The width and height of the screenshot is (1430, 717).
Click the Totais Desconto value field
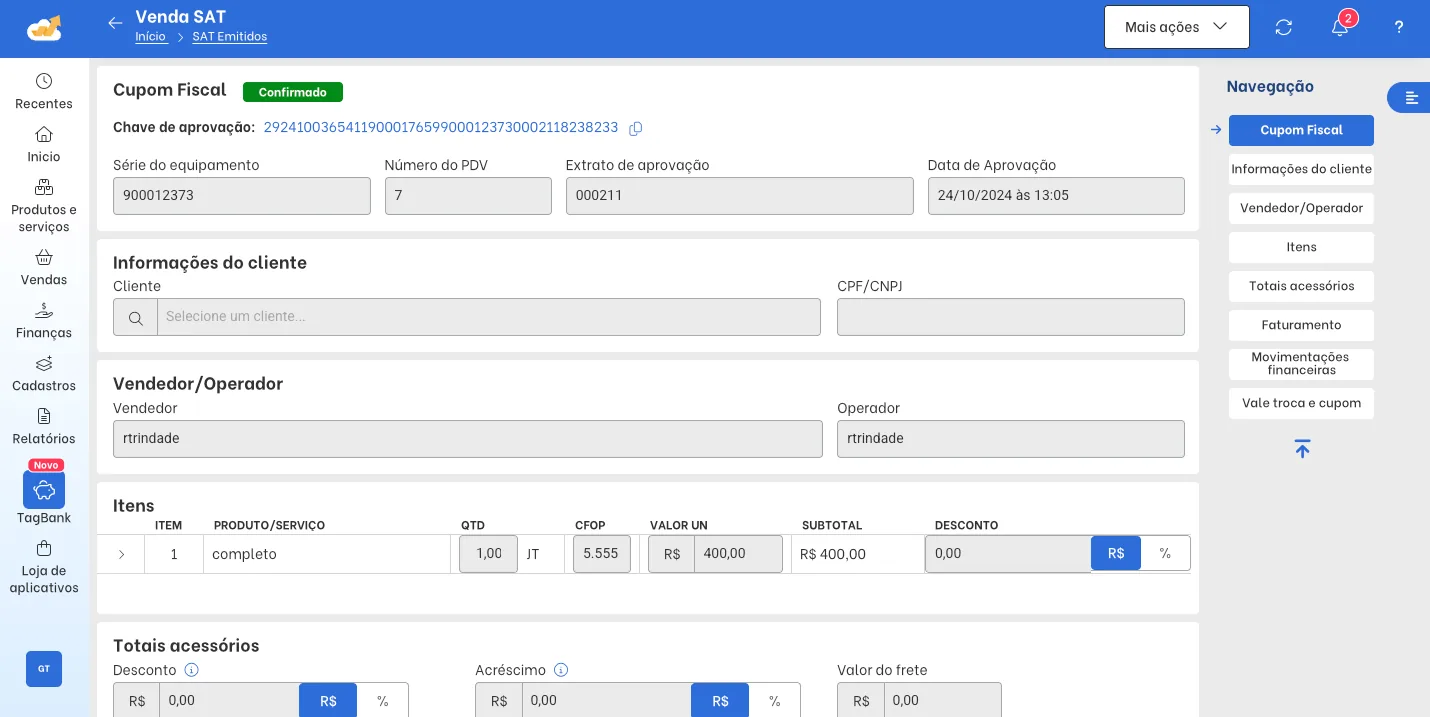tap(229, 701)
